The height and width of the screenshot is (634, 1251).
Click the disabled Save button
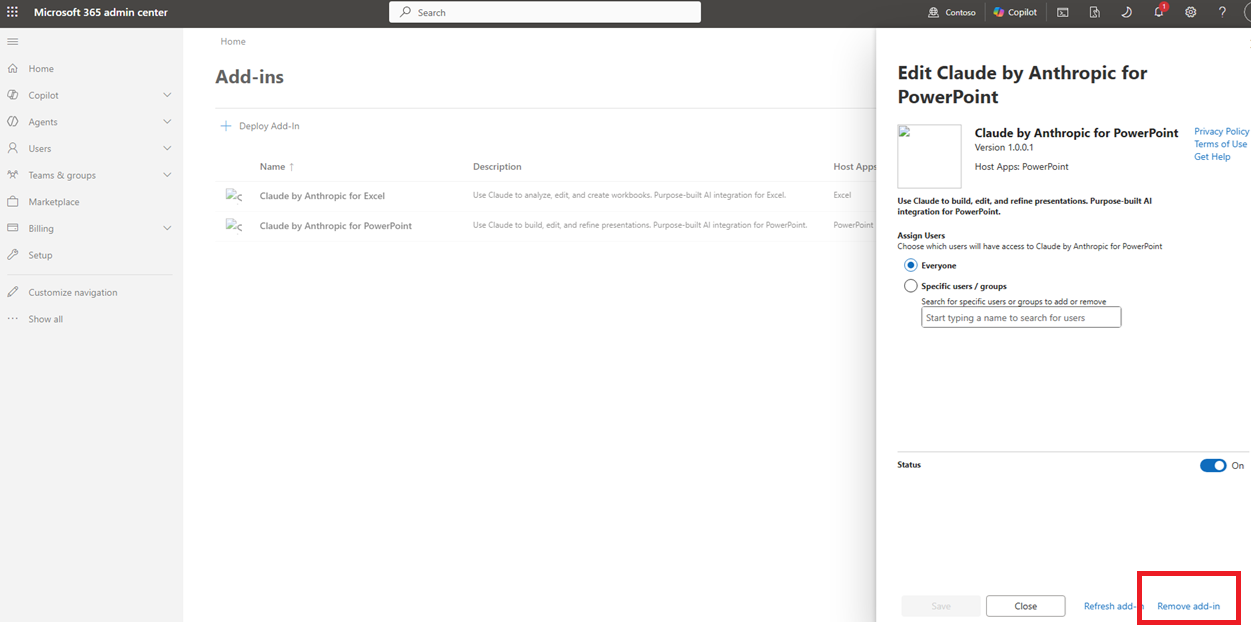click(x=941, y=606)
